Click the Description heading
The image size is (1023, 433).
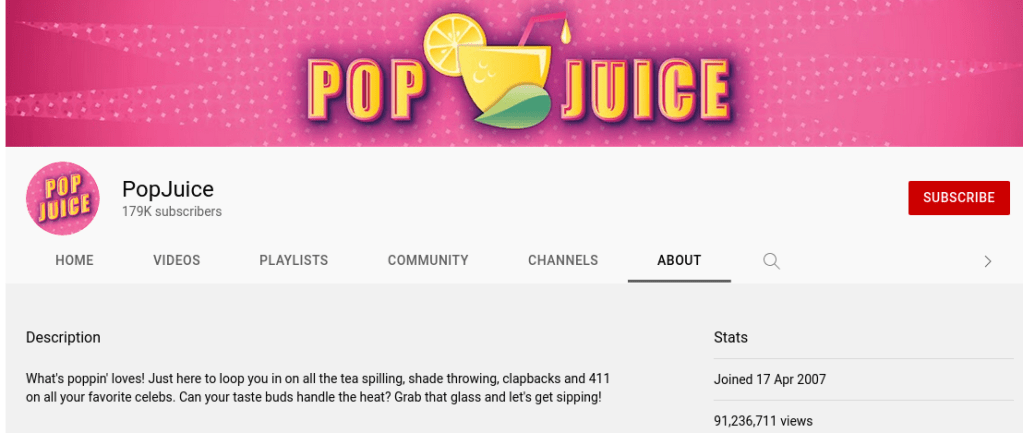click(63, 338)
